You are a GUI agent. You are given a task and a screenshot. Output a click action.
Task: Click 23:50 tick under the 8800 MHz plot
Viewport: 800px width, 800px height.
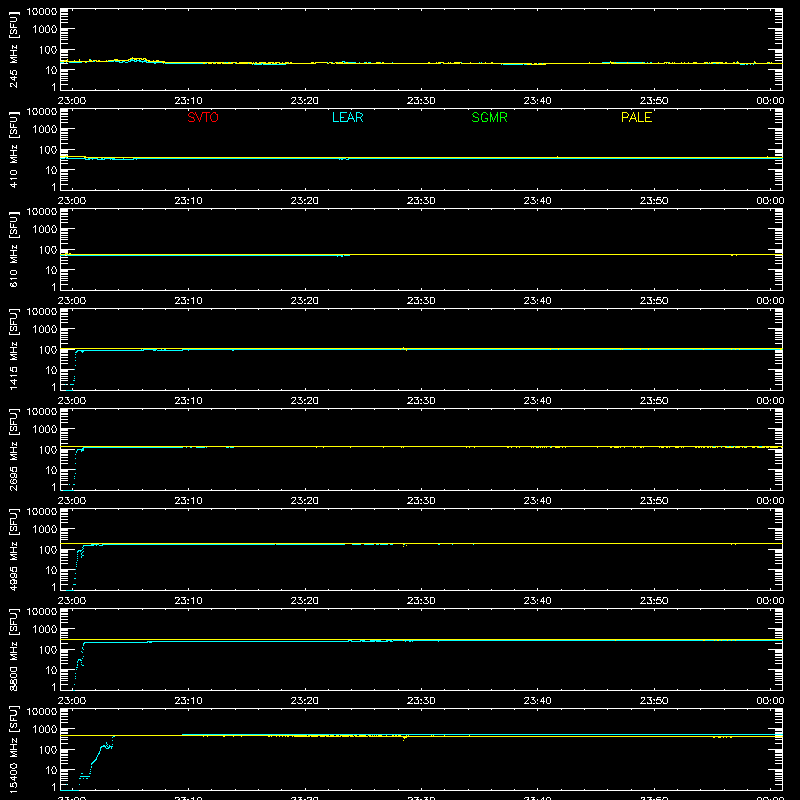pyautogui.click(x=654, y=701)
